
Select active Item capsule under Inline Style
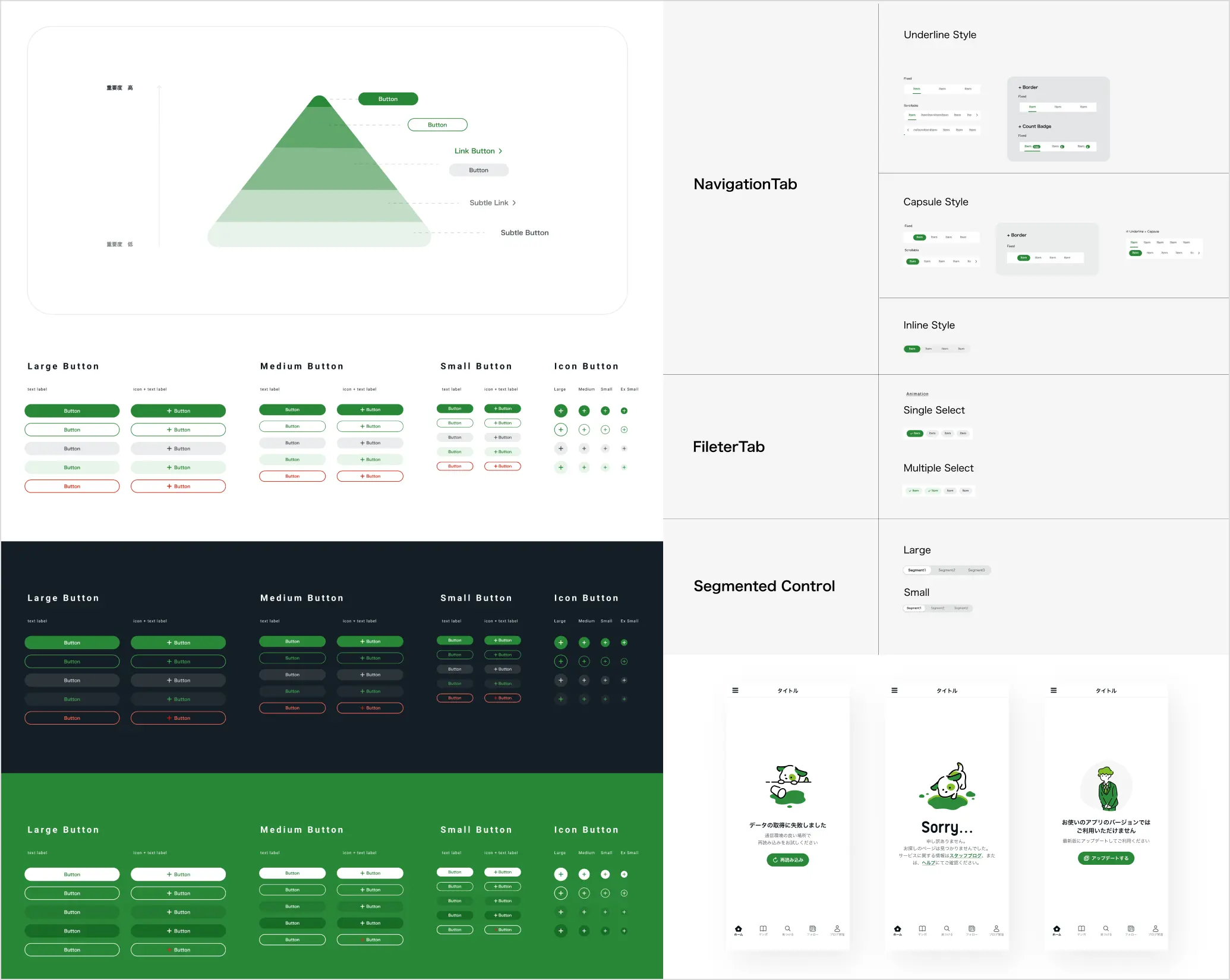912,349
